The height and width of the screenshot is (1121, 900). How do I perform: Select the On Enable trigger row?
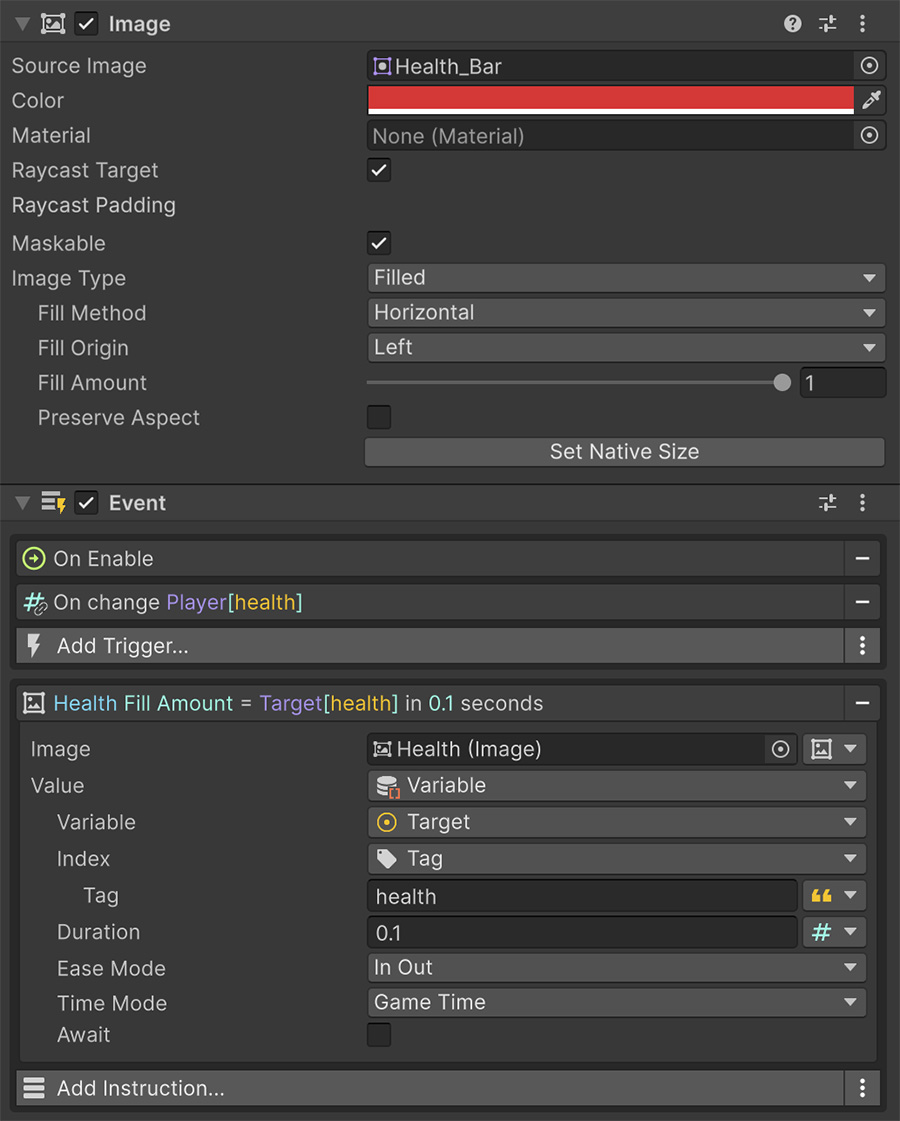click(x=430, y=558)
